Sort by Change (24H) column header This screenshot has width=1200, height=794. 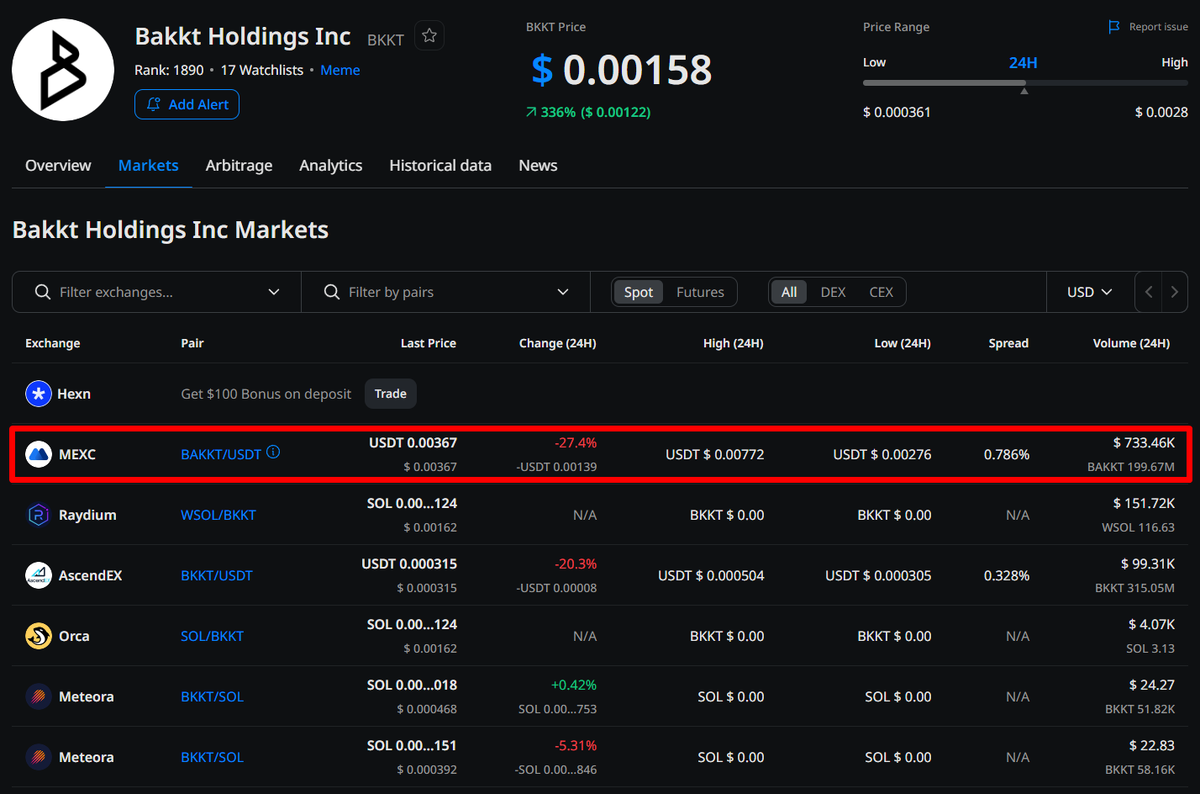click(558, 343)
